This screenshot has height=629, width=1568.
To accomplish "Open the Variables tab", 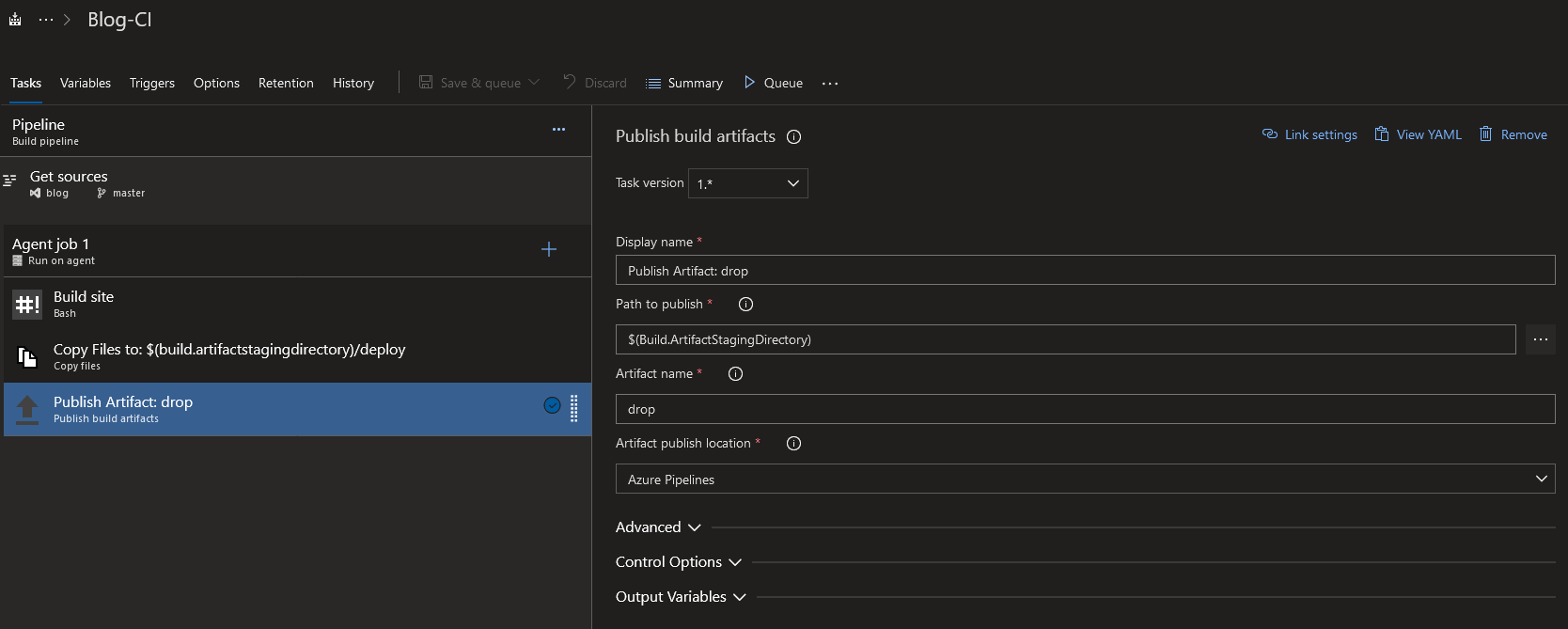I will [86, 83].
